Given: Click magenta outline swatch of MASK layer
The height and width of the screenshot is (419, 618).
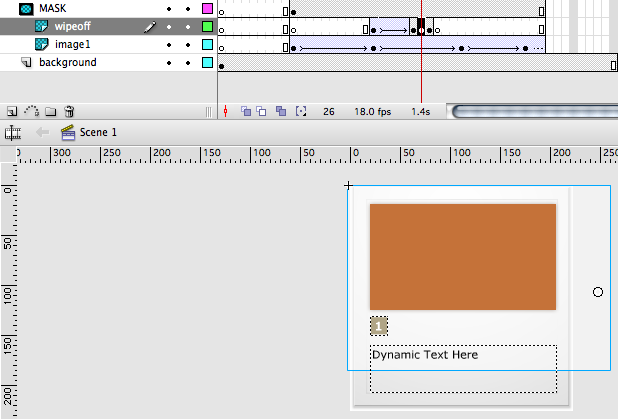Looking at the screenshot, I should click(x=207, y=8).
